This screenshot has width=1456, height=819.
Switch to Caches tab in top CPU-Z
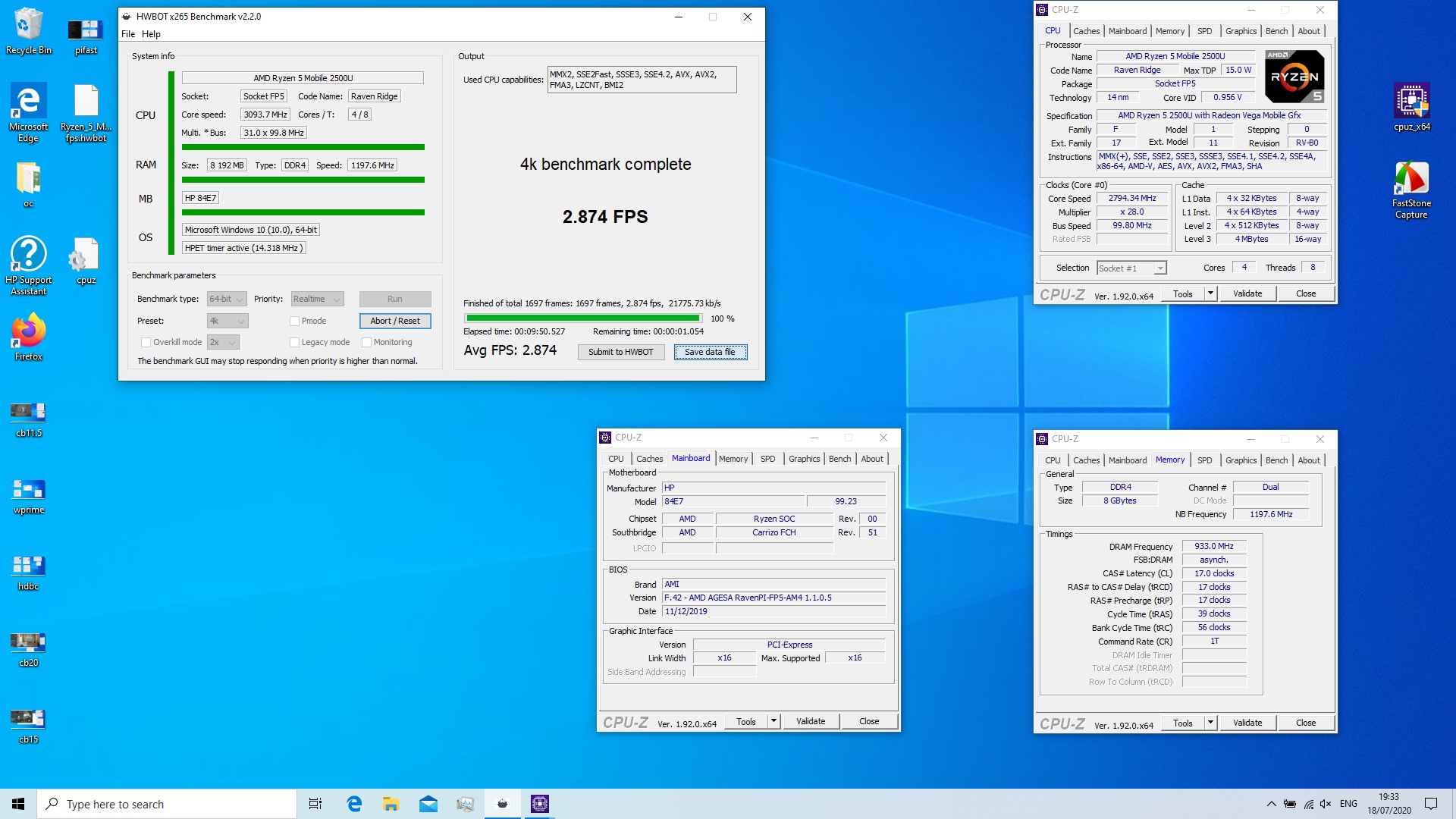pyautogui.click(x=1086, y=31)
